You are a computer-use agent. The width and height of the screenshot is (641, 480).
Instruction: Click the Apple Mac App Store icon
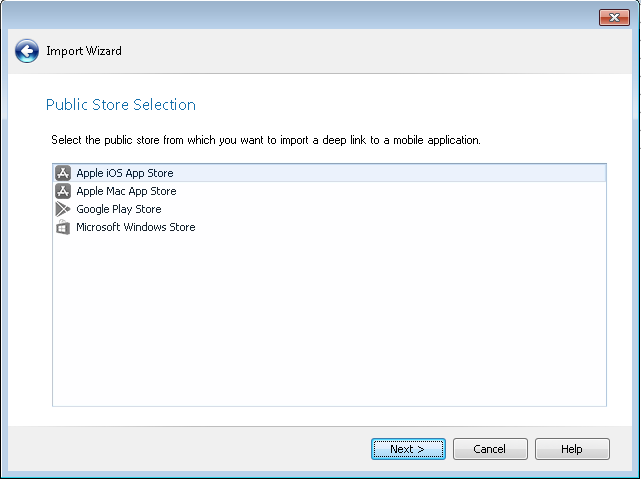click(x=63, y=191)
